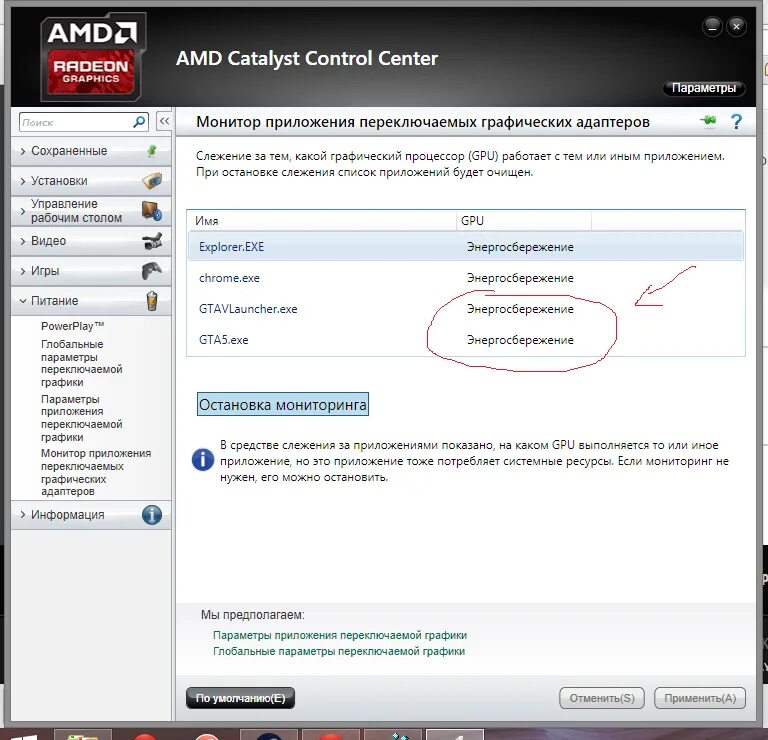The image size is (768, 740).
Task: Open PowerPlay™ page
Action: (x=72, y=326)
